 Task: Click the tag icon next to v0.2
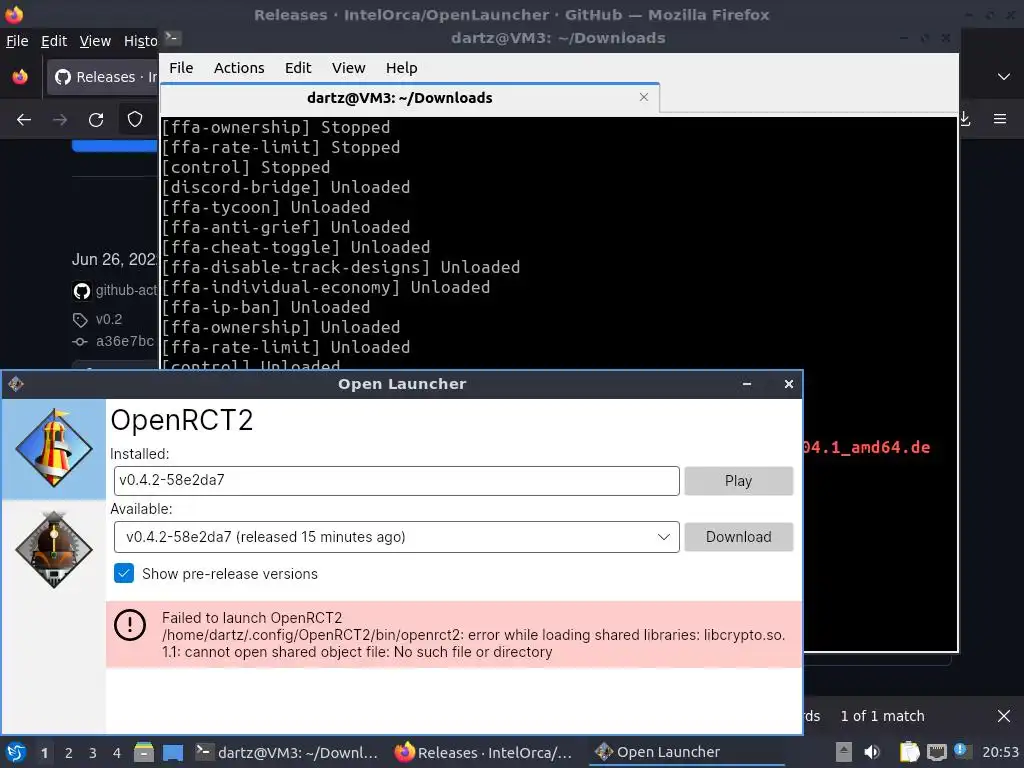(x=80, y=320)
